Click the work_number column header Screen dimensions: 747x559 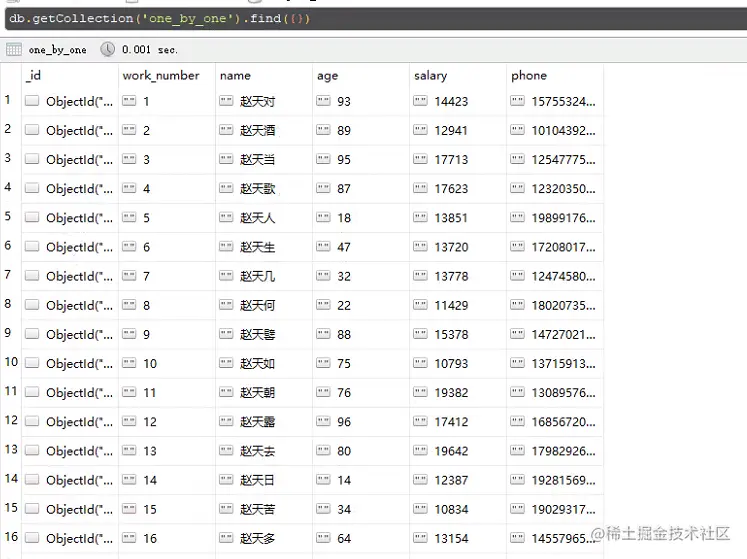(x=161, y=75)
